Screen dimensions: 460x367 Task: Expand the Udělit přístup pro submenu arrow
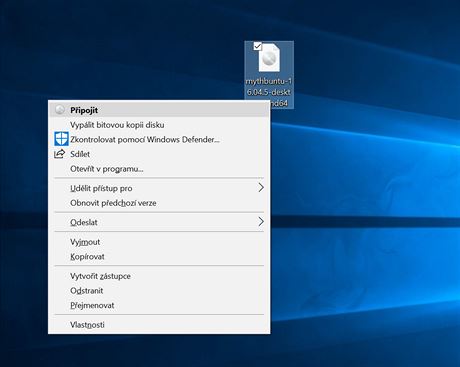coord(261,188)
